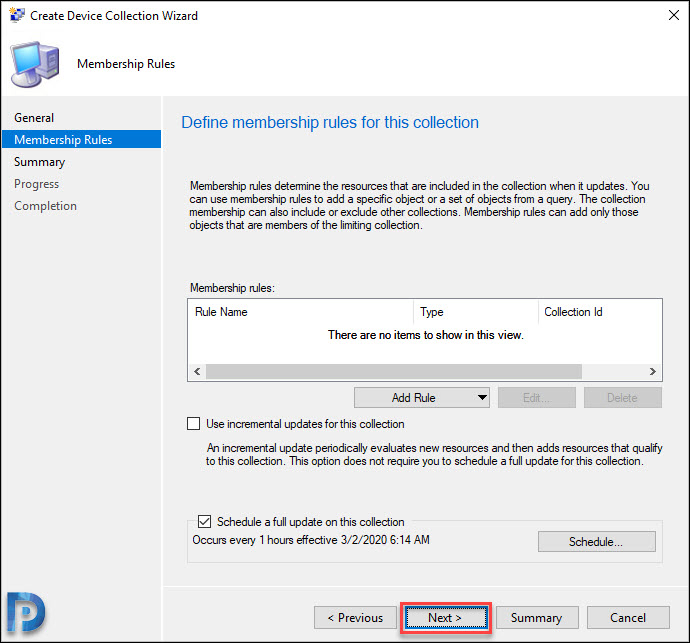Image resolution: width=690 pixels, height=643 pixels.
Task: Click 'There are no items to show' text
Action: pyautogui.click(x=426, y=335)
